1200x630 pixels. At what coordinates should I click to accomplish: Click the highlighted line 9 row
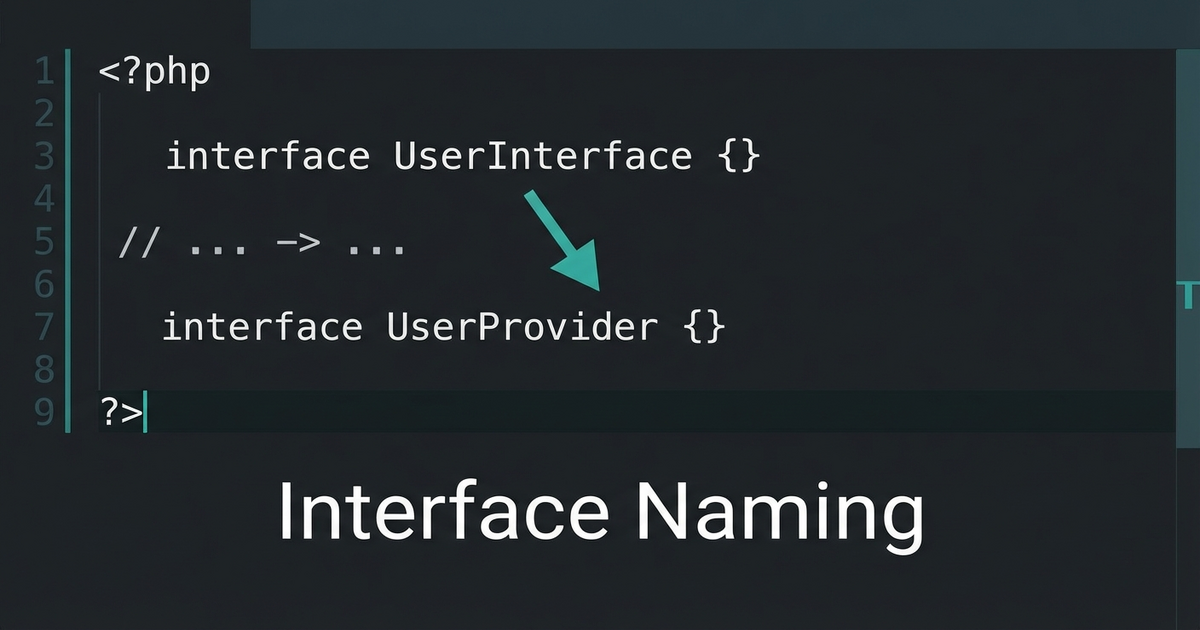point(600,411)
